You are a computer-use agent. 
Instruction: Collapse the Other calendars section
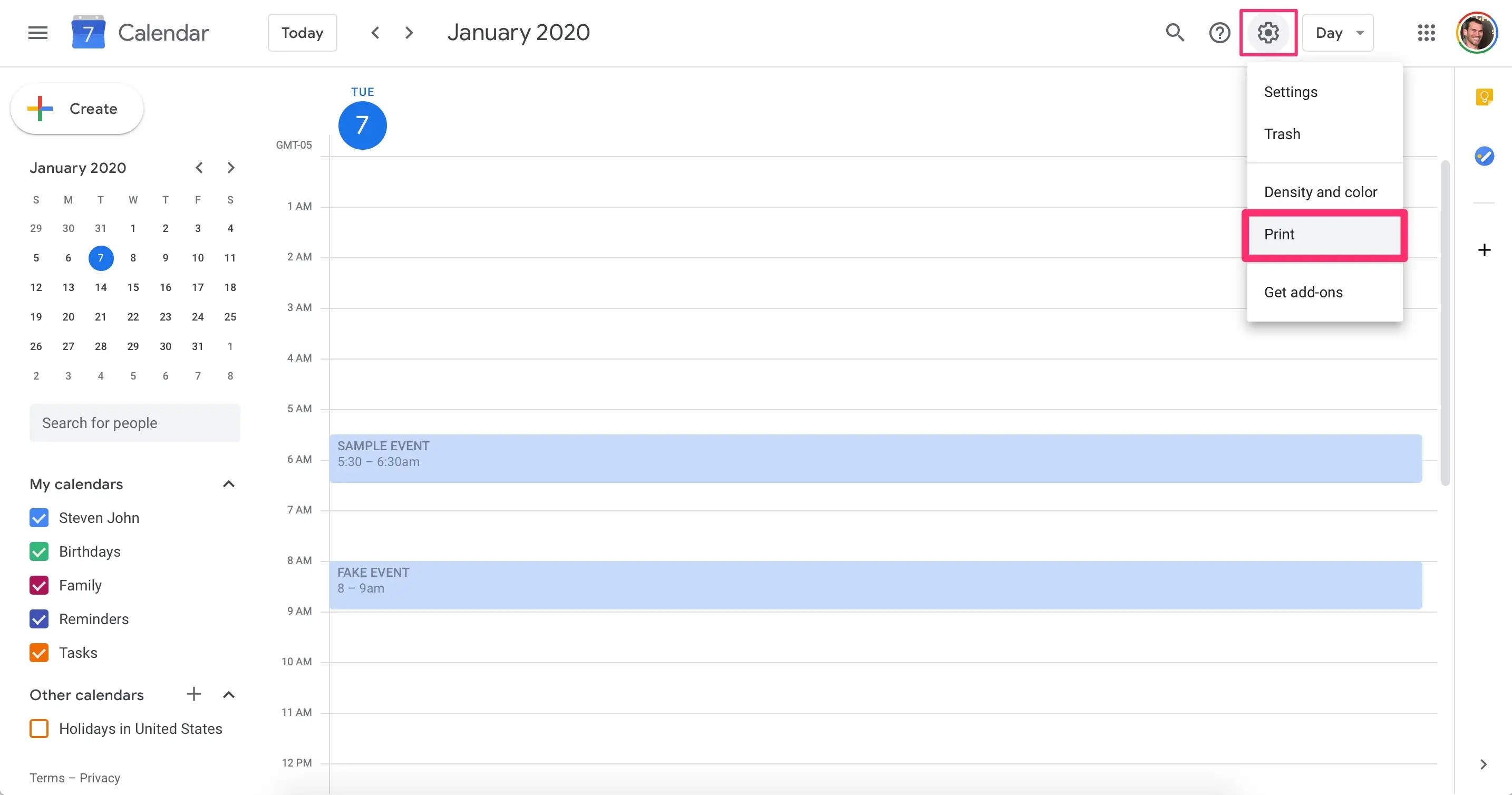[x=229, y=695]
